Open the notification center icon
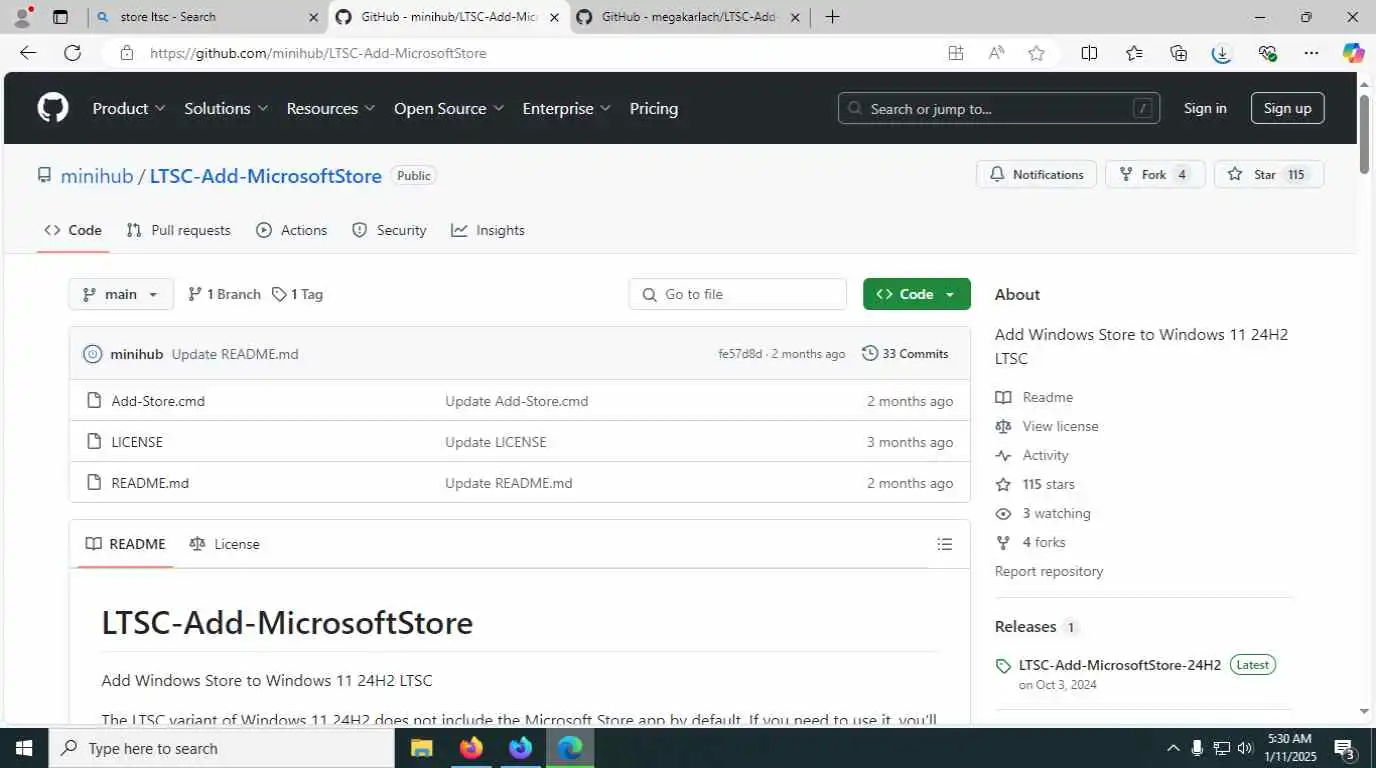The width and height of the screenshot is (1376, 768). (x=1344, y=748)
